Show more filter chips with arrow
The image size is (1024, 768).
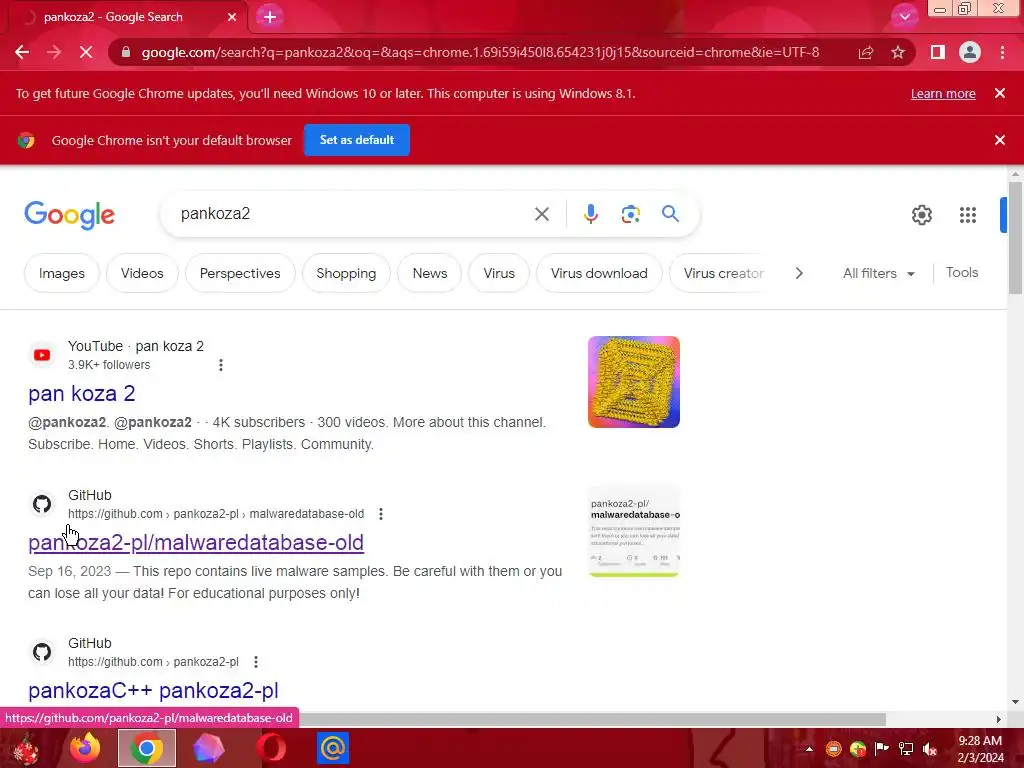coord(799,273)
